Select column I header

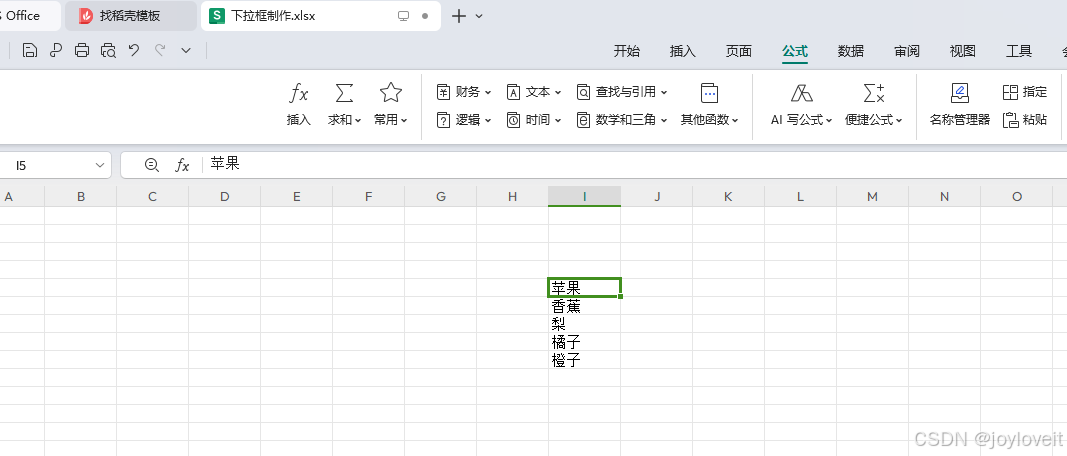coord(585,197)
